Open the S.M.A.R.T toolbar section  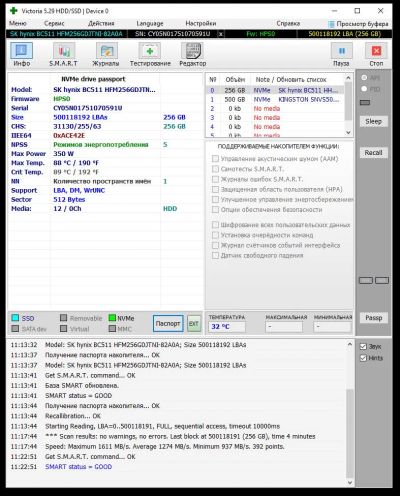pos(63,54)
